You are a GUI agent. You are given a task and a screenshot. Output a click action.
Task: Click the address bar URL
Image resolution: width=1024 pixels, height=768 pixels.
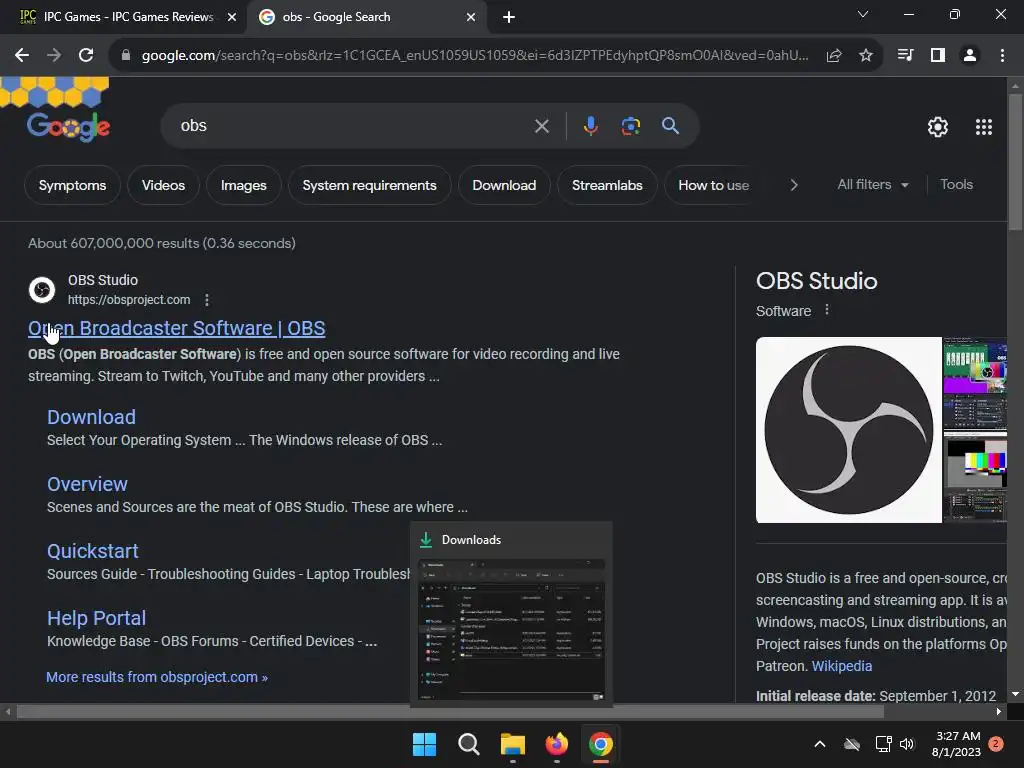point(475,56)
